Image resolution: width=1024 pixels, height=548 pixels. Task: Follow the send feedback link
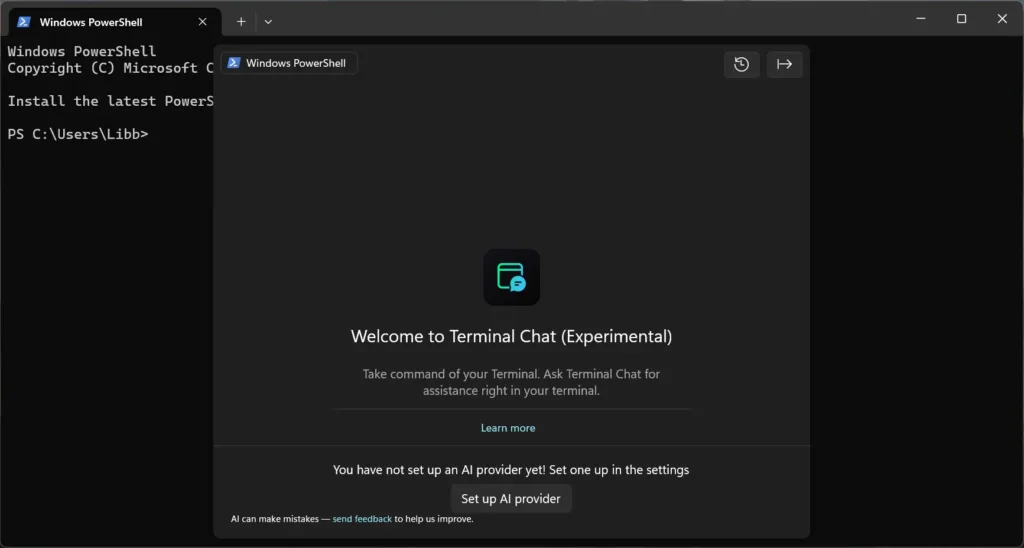pyautogui.click(x=362, y=519)
